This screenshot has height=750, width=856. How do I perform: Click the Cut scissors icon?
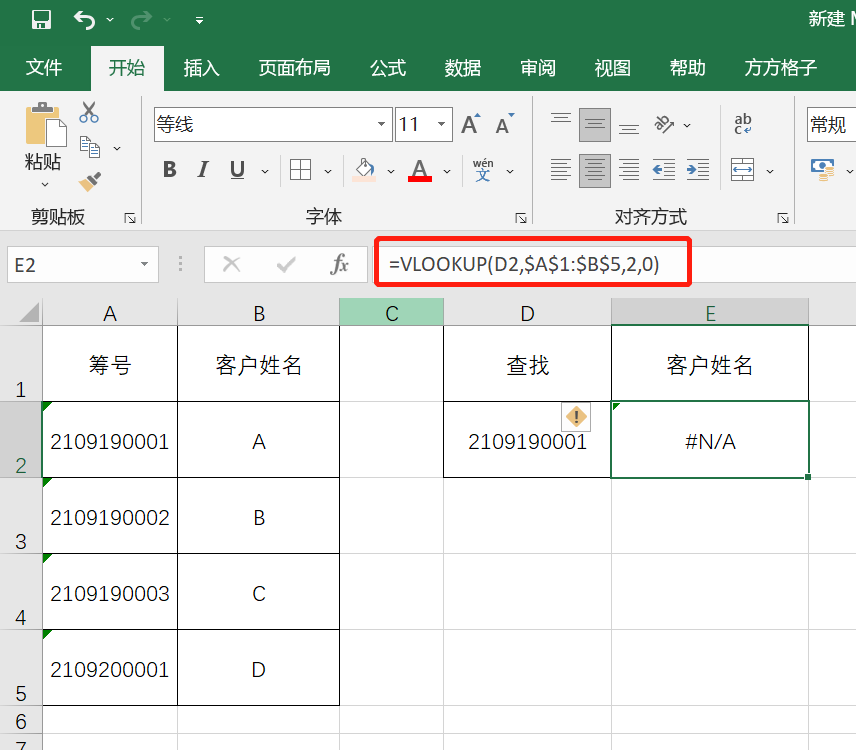(x=89, y=113)
